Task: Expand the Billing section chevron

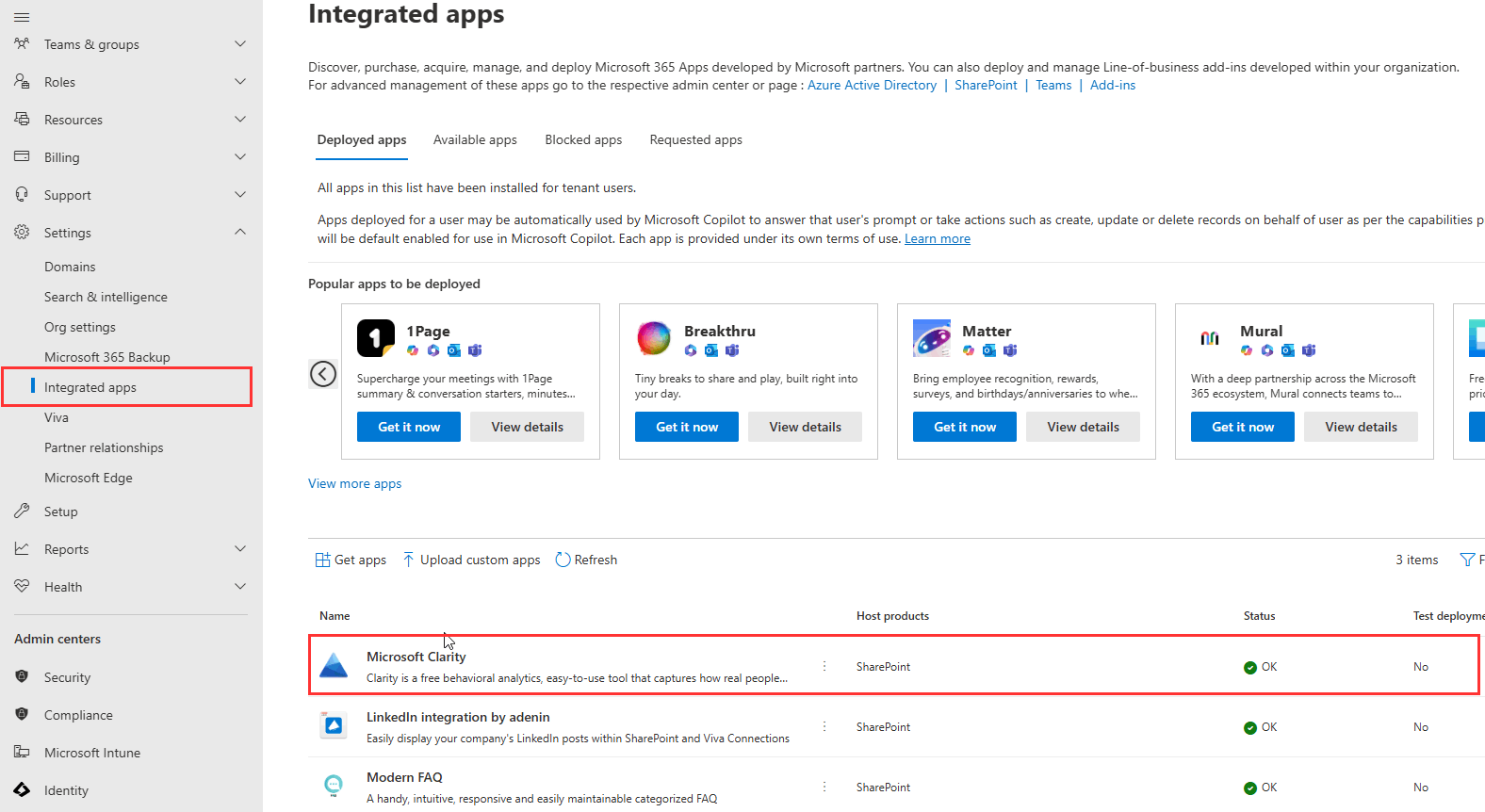Action: tap(240, 156)
